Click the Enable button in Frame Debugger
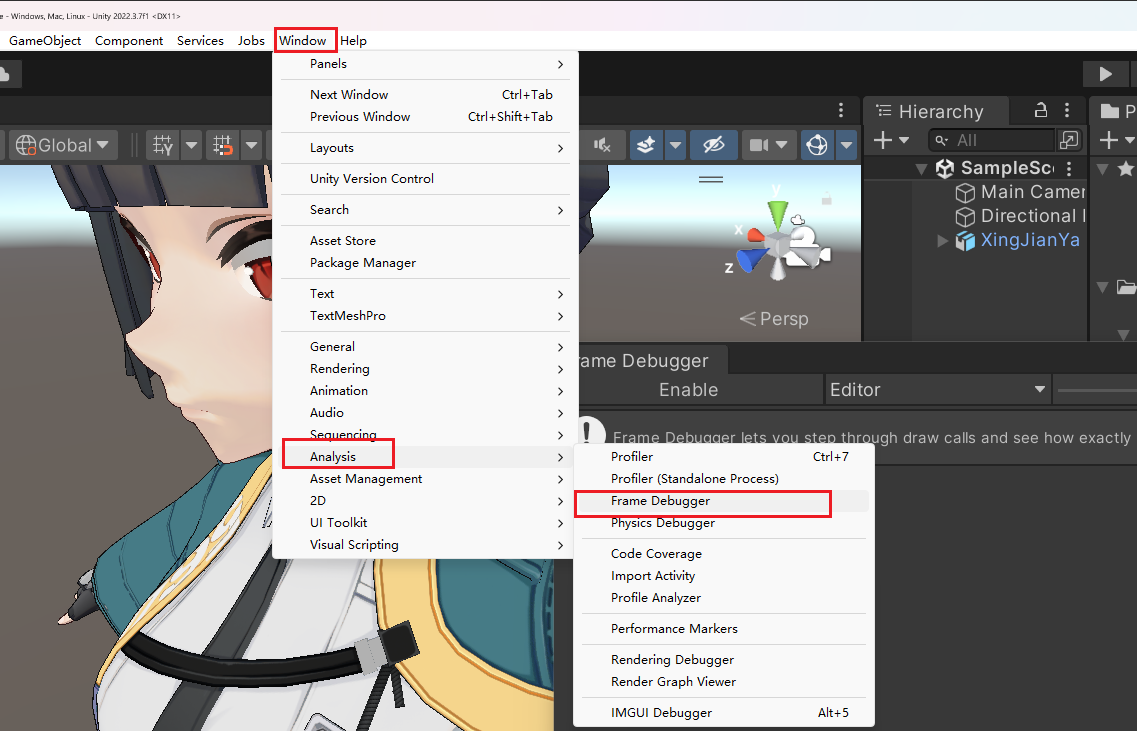 [688, 390]
